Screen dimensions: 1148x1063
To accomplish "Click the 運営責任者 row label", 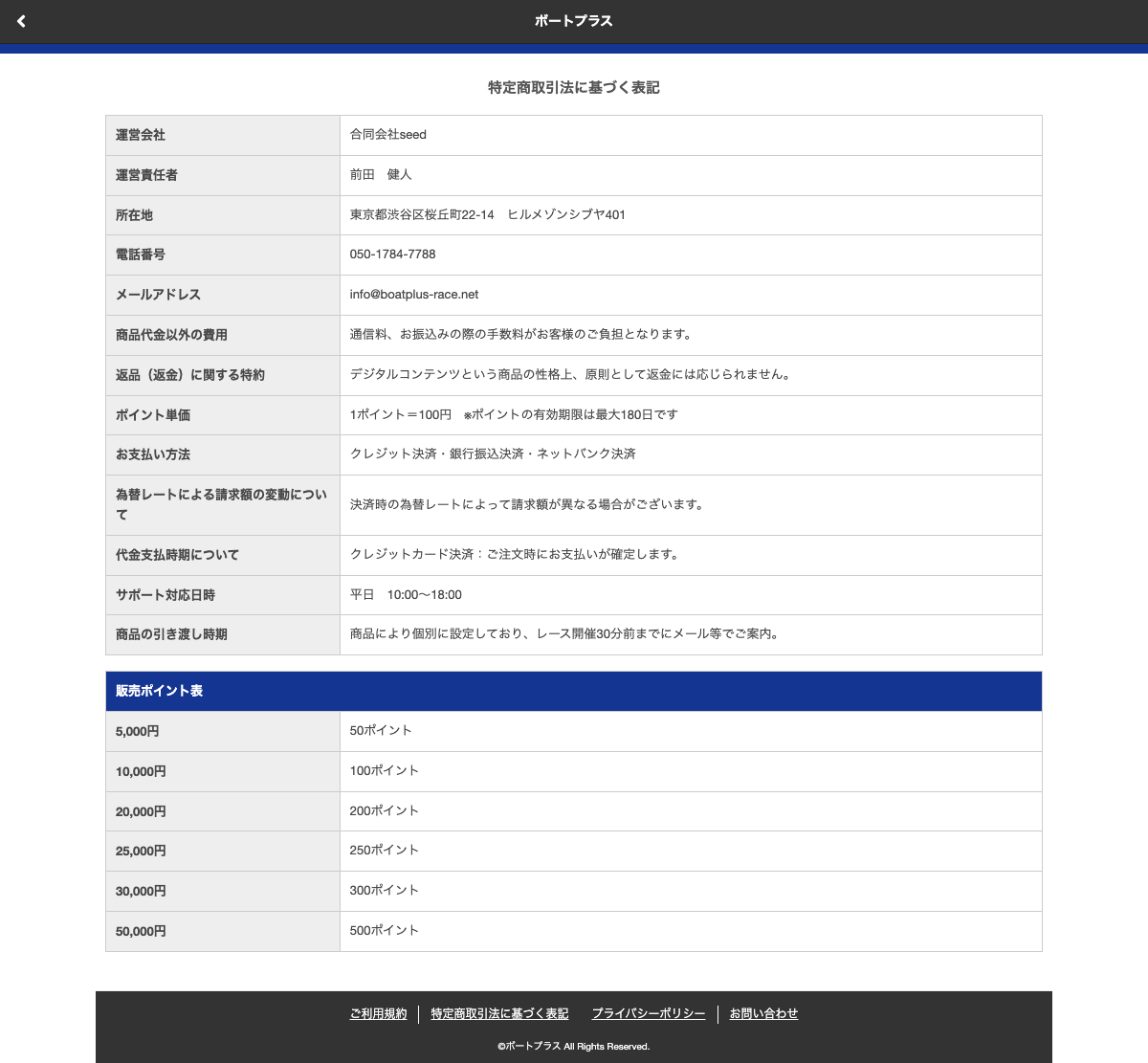I will (146, 175).
